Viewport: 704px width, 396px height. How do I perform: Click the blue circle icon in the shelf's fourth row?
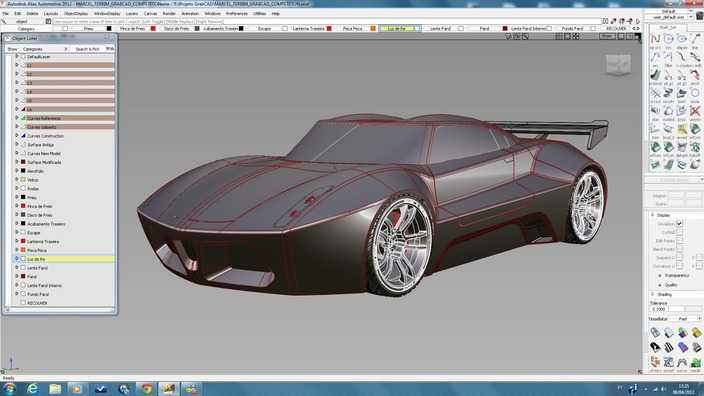pos(695,93)
